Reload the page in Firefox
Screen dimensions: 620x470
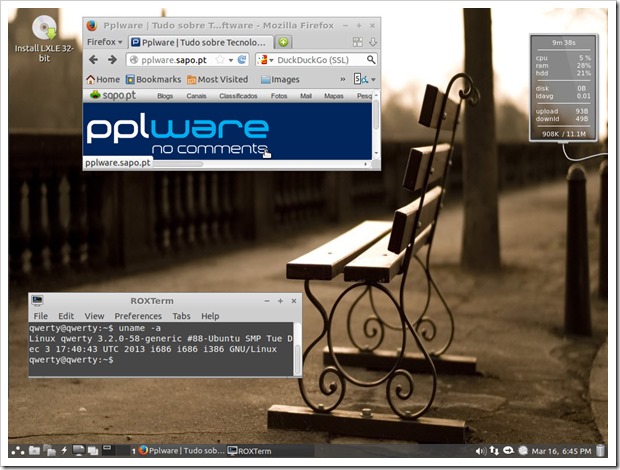pos(242,60)
